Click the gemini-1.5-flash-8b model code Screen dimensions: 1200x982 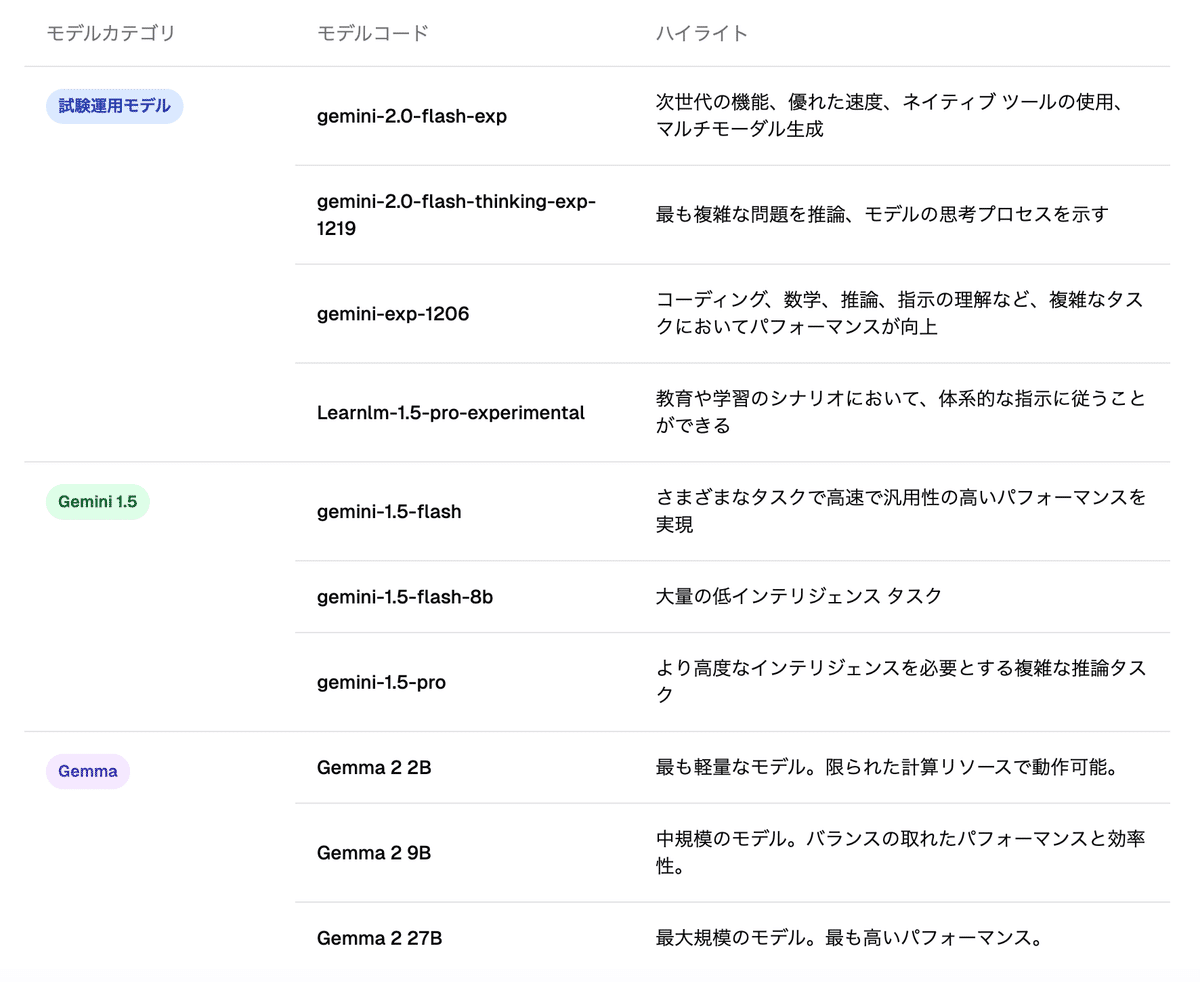click(x=405, y=597)
